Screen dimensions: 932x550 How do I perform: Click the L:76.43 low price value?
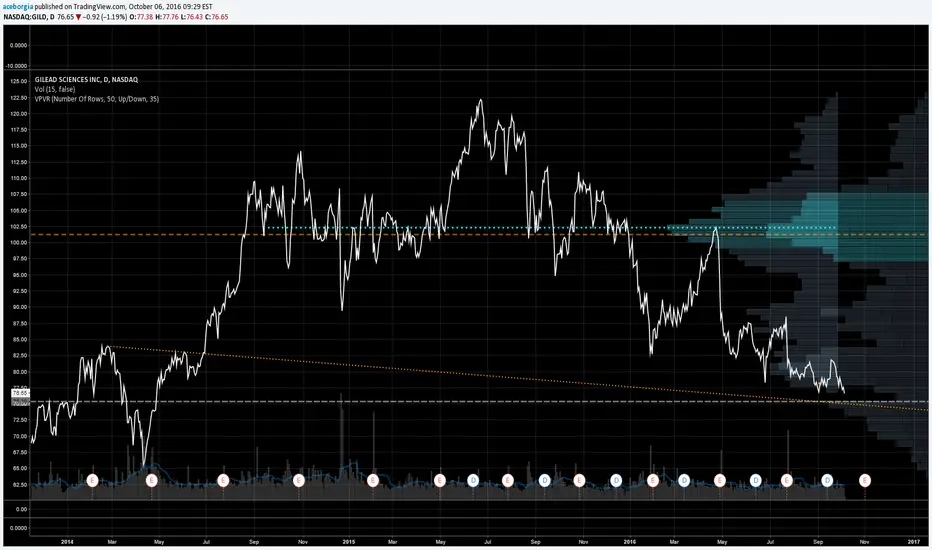(x=192, y=17)
